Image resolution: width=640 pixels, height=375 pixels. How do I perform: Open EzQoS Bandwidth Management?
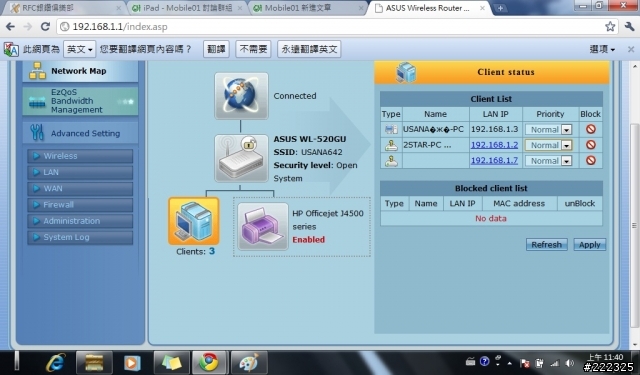click(x=80, y=101)
